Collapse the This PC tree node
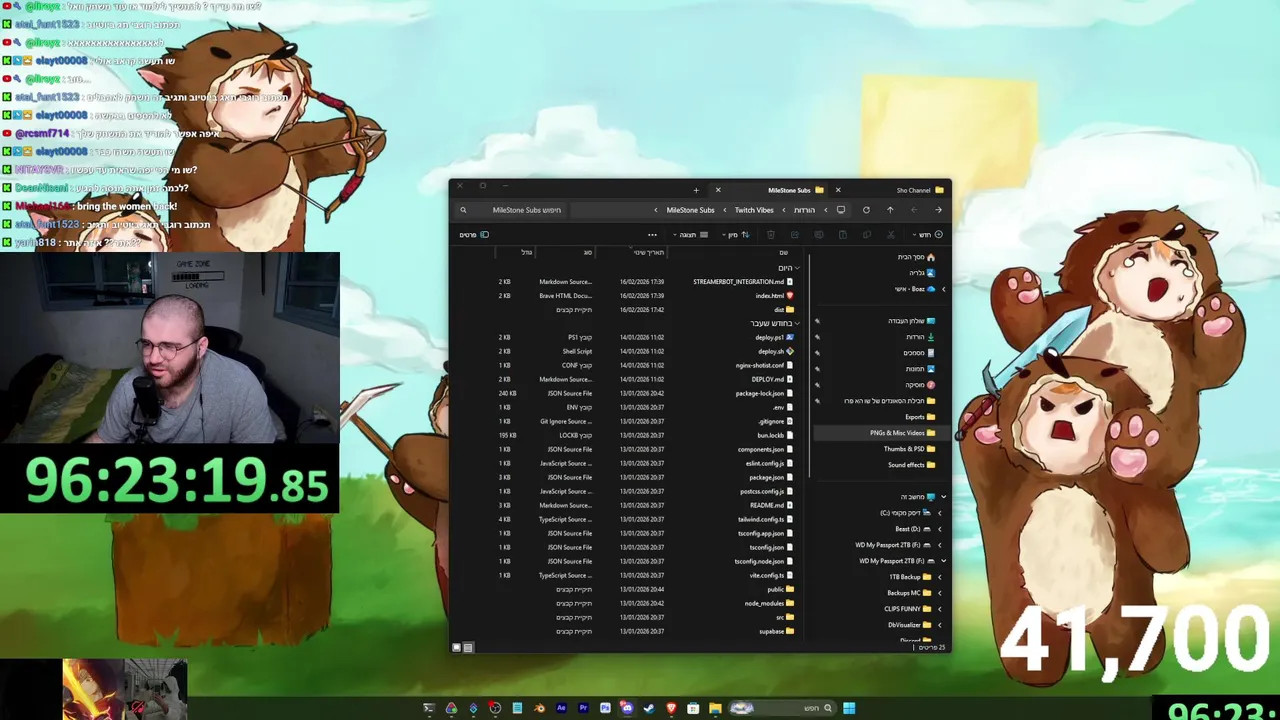 tap(943, 497)
